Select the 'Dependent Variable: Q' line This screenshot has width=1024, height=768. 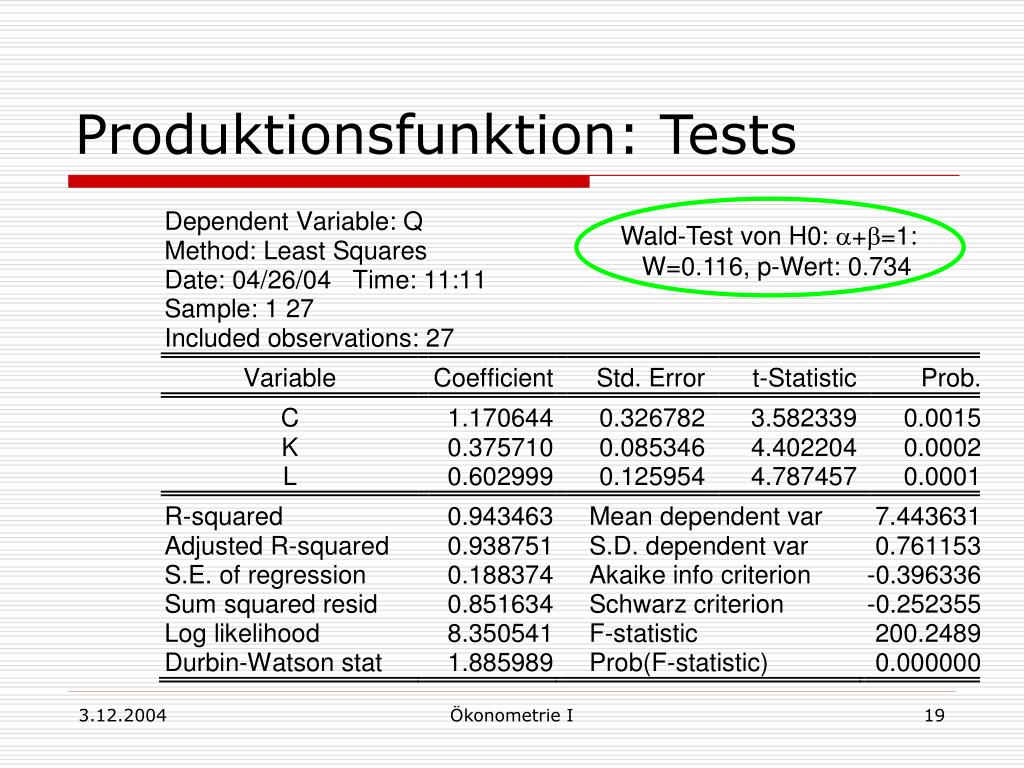(x=294, y=222)
